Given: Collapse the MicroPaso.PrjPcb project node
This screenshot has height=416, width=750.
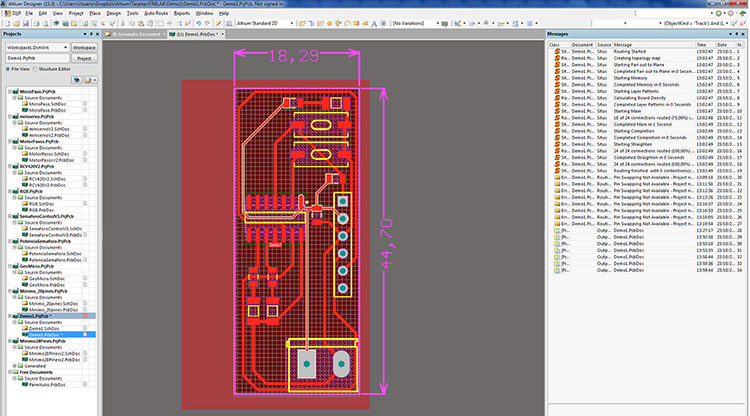Looking at the screenshot, I should (x=8, y=90).
